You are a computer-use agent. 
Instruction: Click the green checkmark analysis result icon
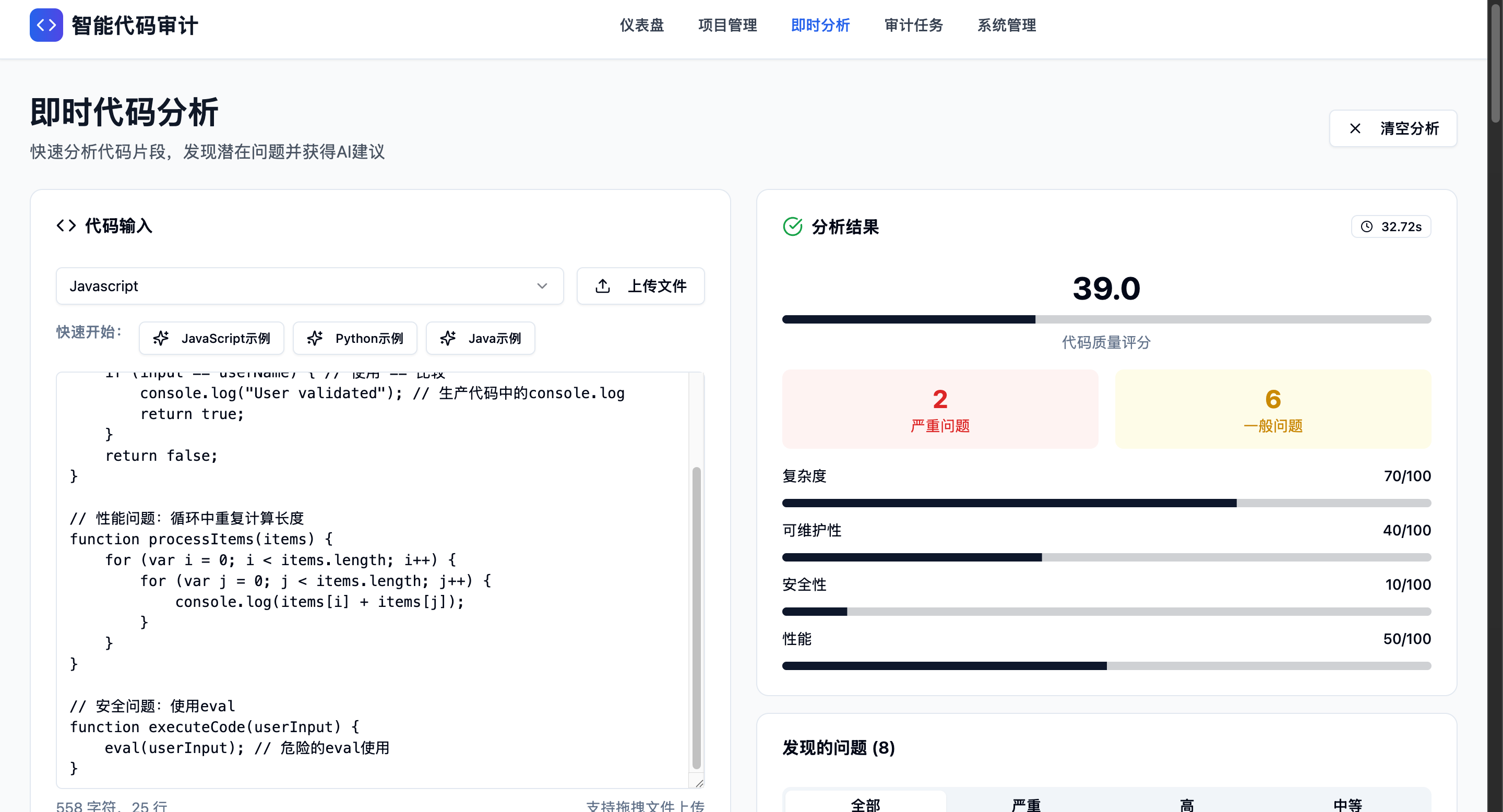click(792, 226)
